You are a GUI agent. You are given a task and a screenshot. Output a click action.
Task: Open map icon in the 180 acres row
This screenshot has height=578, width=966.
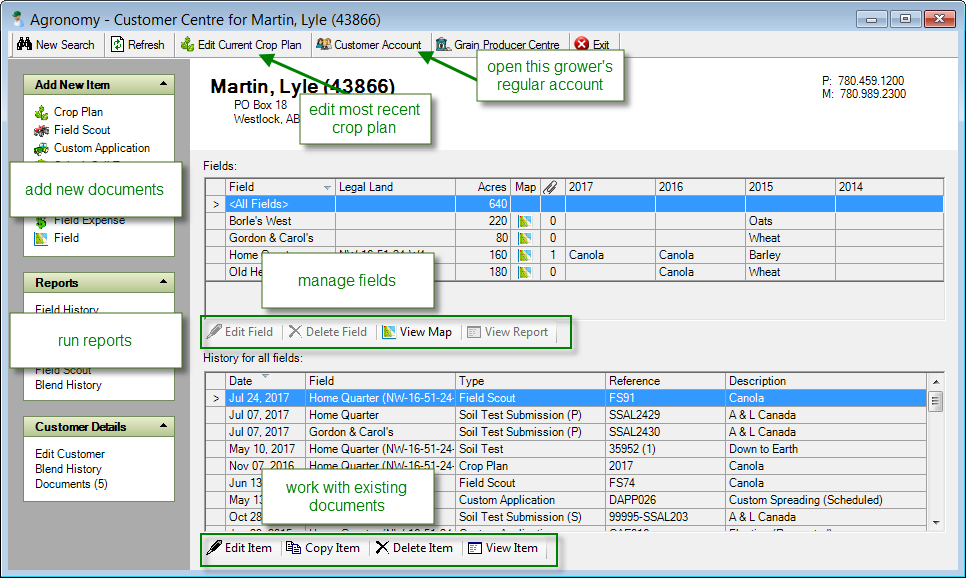(525, 272)
